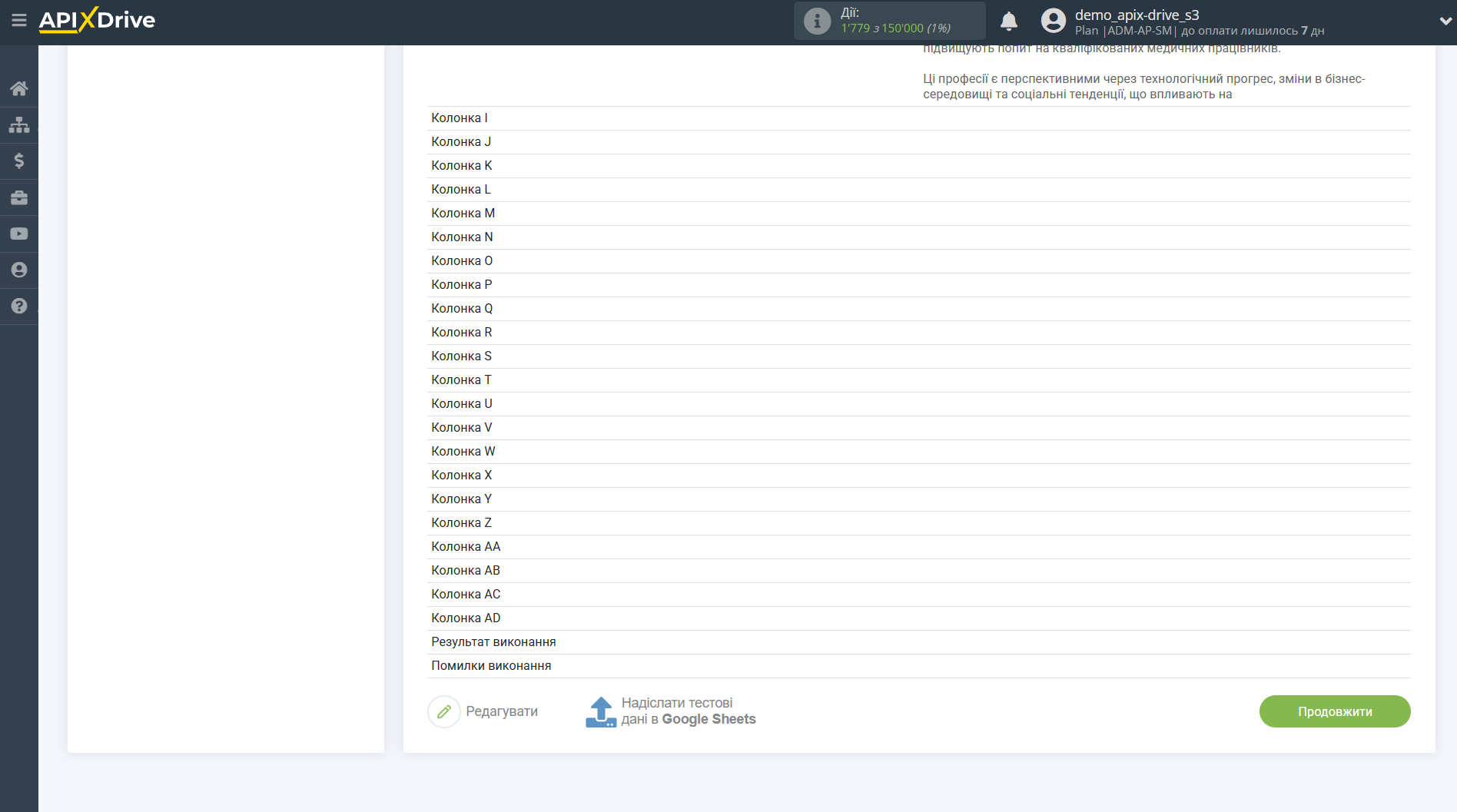The width and height of the screenshot is (1457, 812).
Task: Open the hamburger menu in the header
Action: [x=19, y=21]
